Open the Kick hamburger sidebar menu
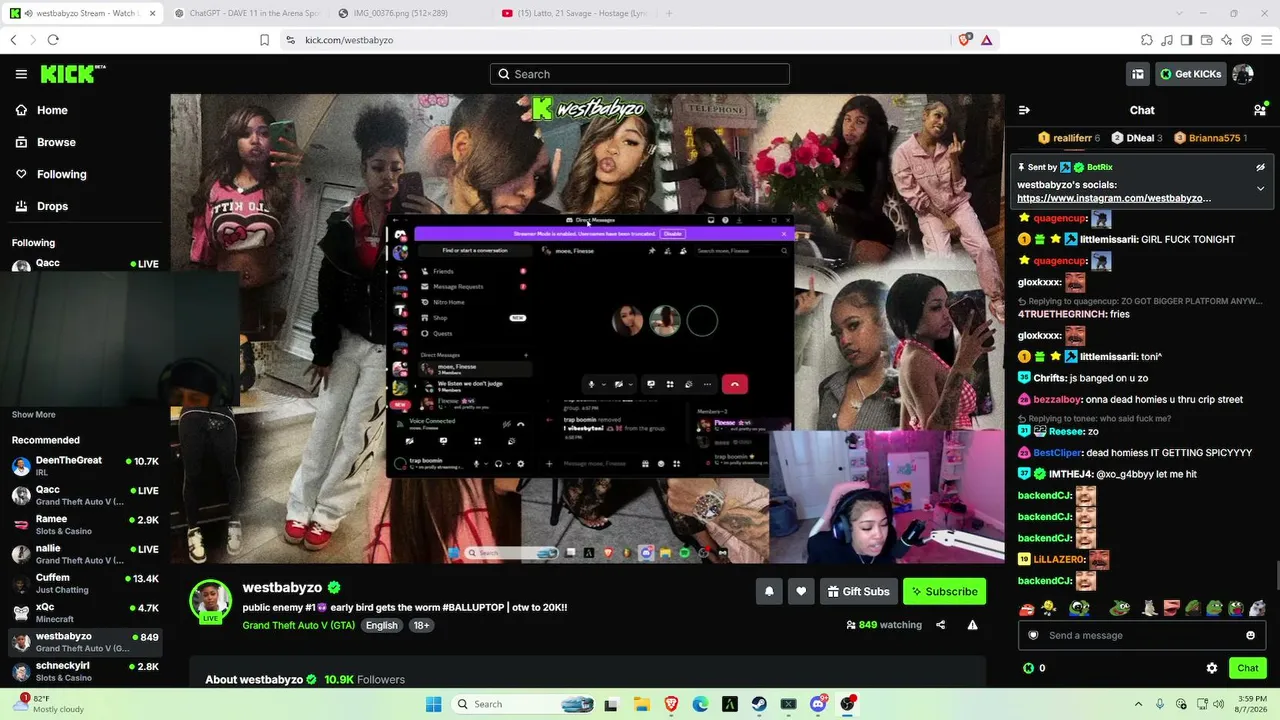This screenshot has height=720, width=1280. 21,74
